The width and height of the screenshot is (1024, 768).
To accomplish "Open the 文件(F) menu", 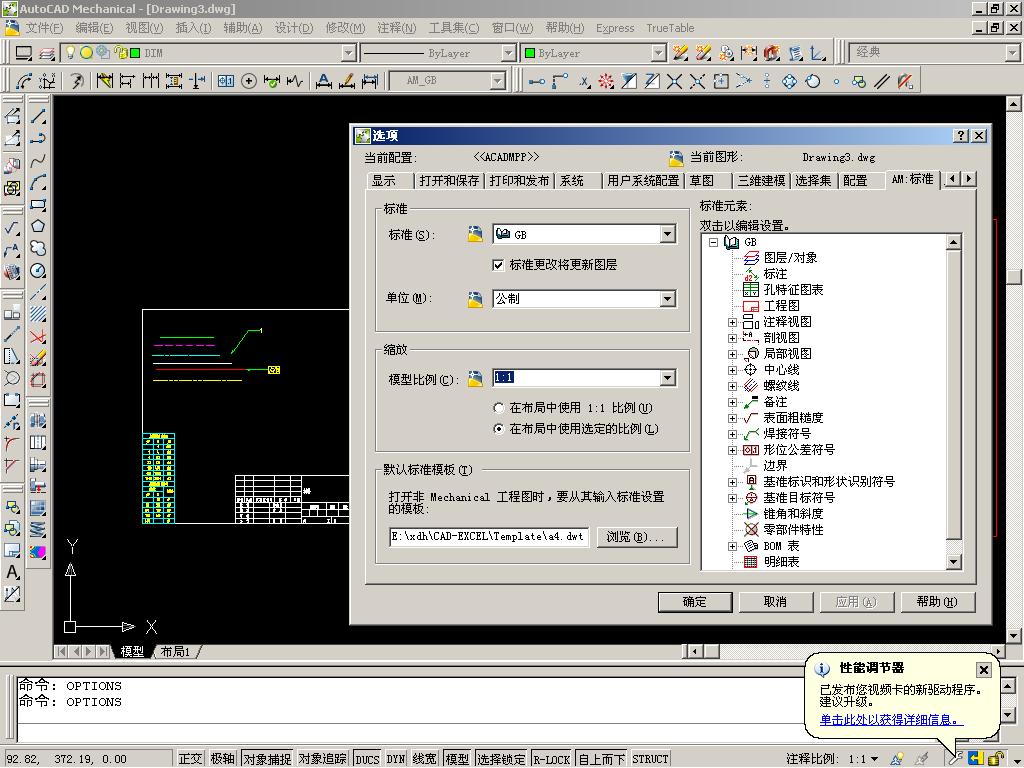I will coord(44,28).
